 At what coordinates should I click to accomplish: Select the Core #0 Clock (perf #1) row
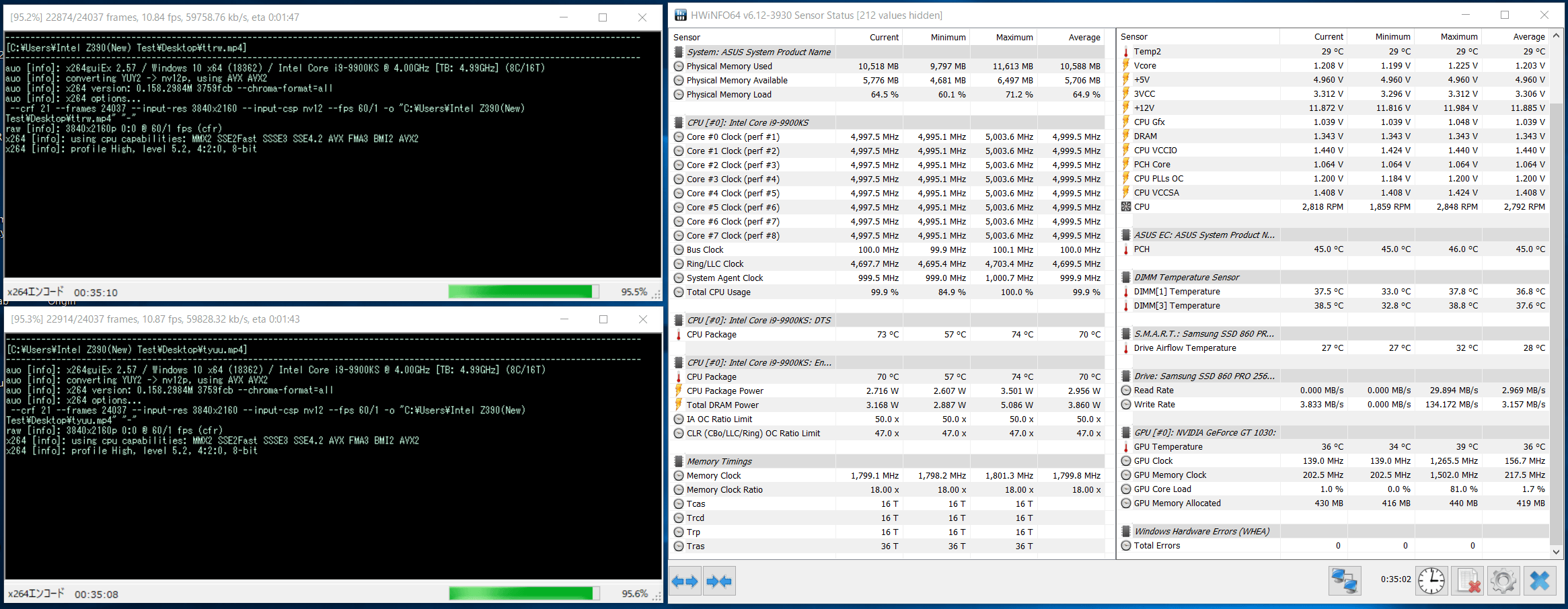(x=888, y=136)
